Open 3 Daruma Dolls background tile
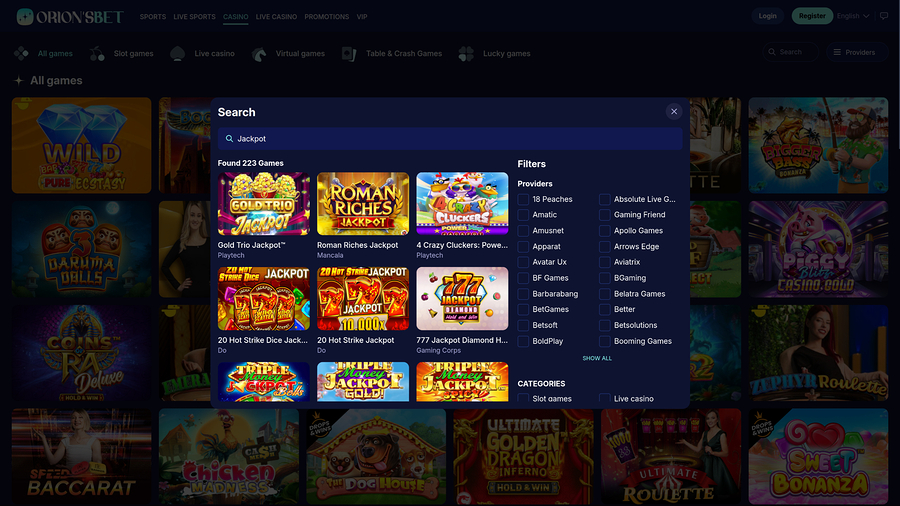 pos(82,249)
